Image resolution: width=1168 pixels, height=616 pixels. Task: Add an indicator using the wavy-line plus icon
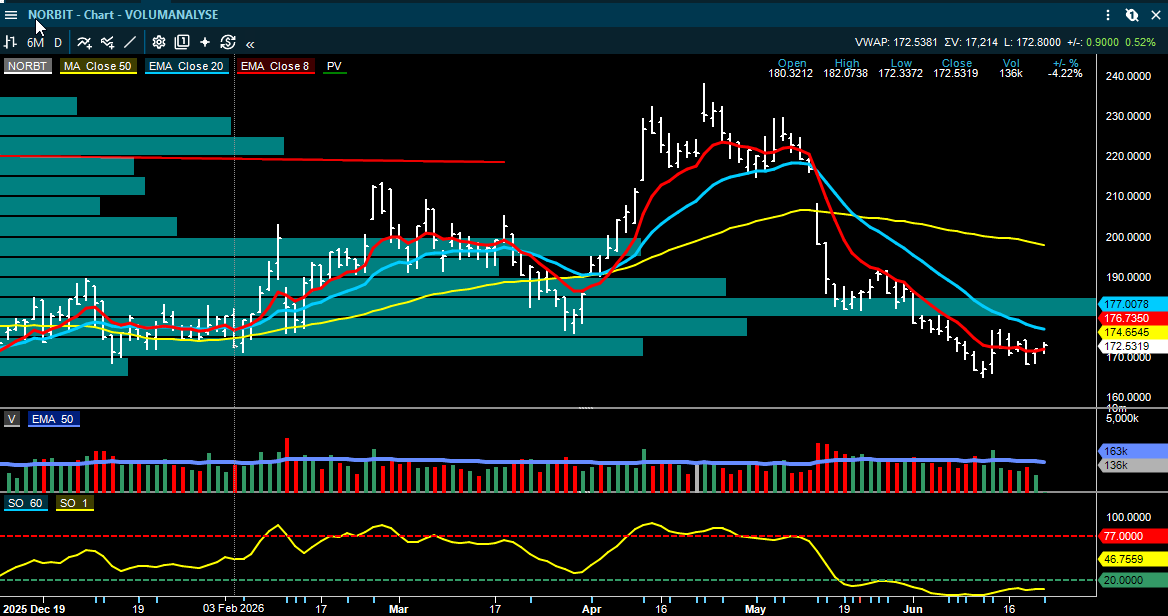(x=84, y=42)
